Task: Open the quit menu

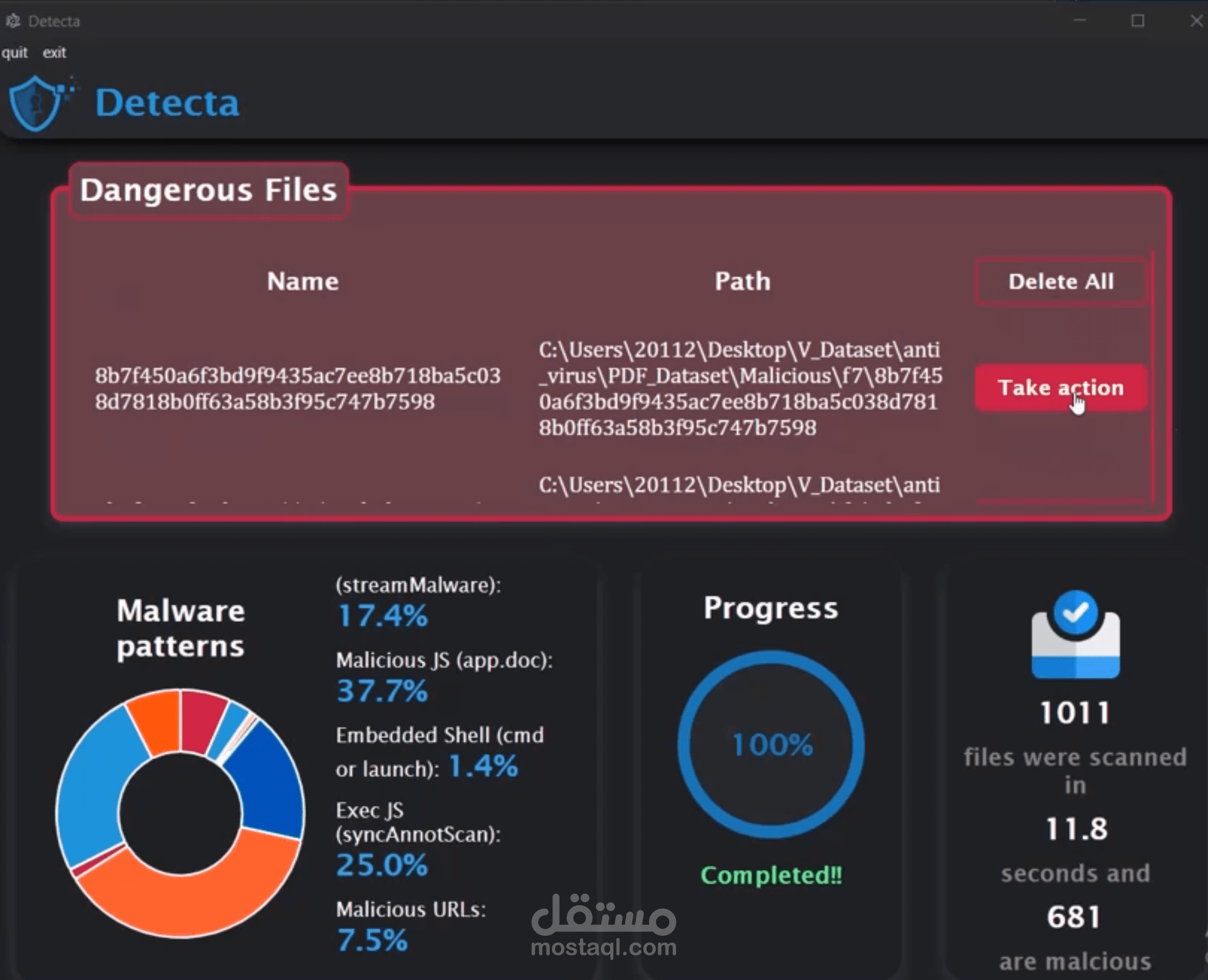Action: 15,52
